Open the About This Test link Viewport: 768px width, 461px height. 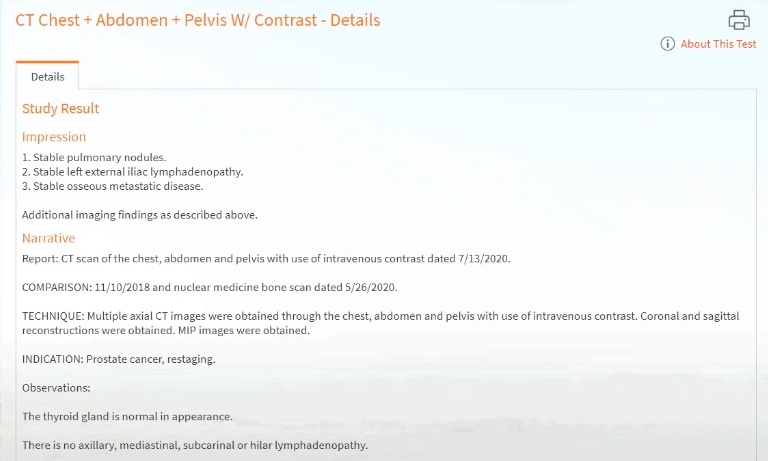click(718, 44)
